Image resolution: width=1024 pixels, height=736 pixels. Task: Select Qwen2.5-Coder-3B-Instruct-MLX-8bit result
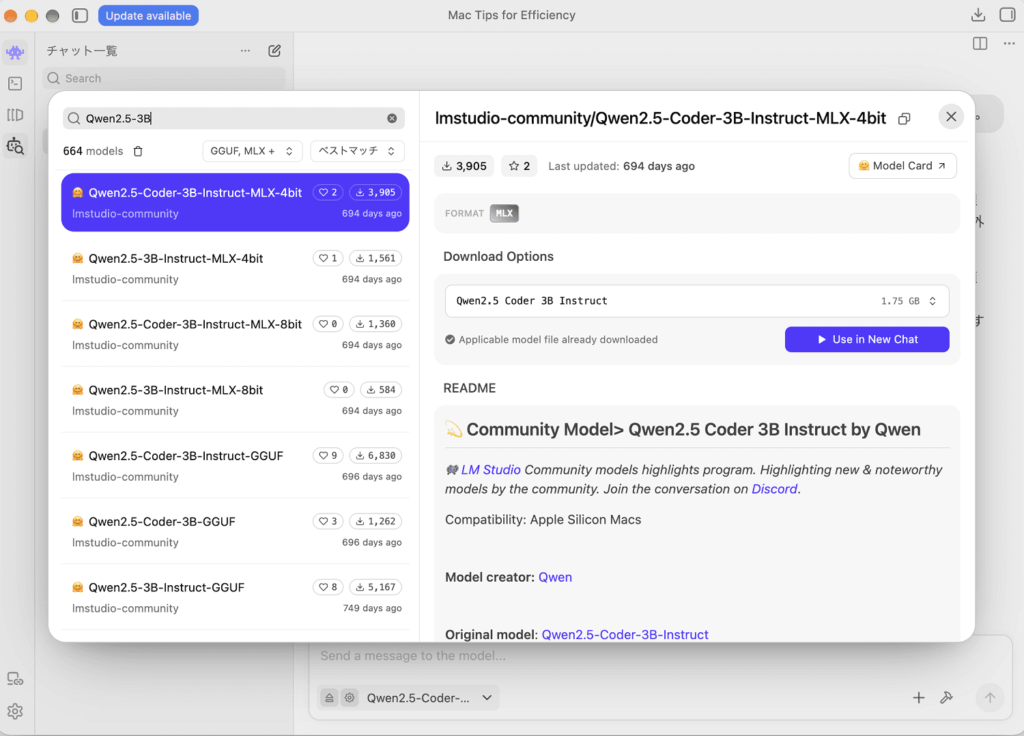(235, 334)
